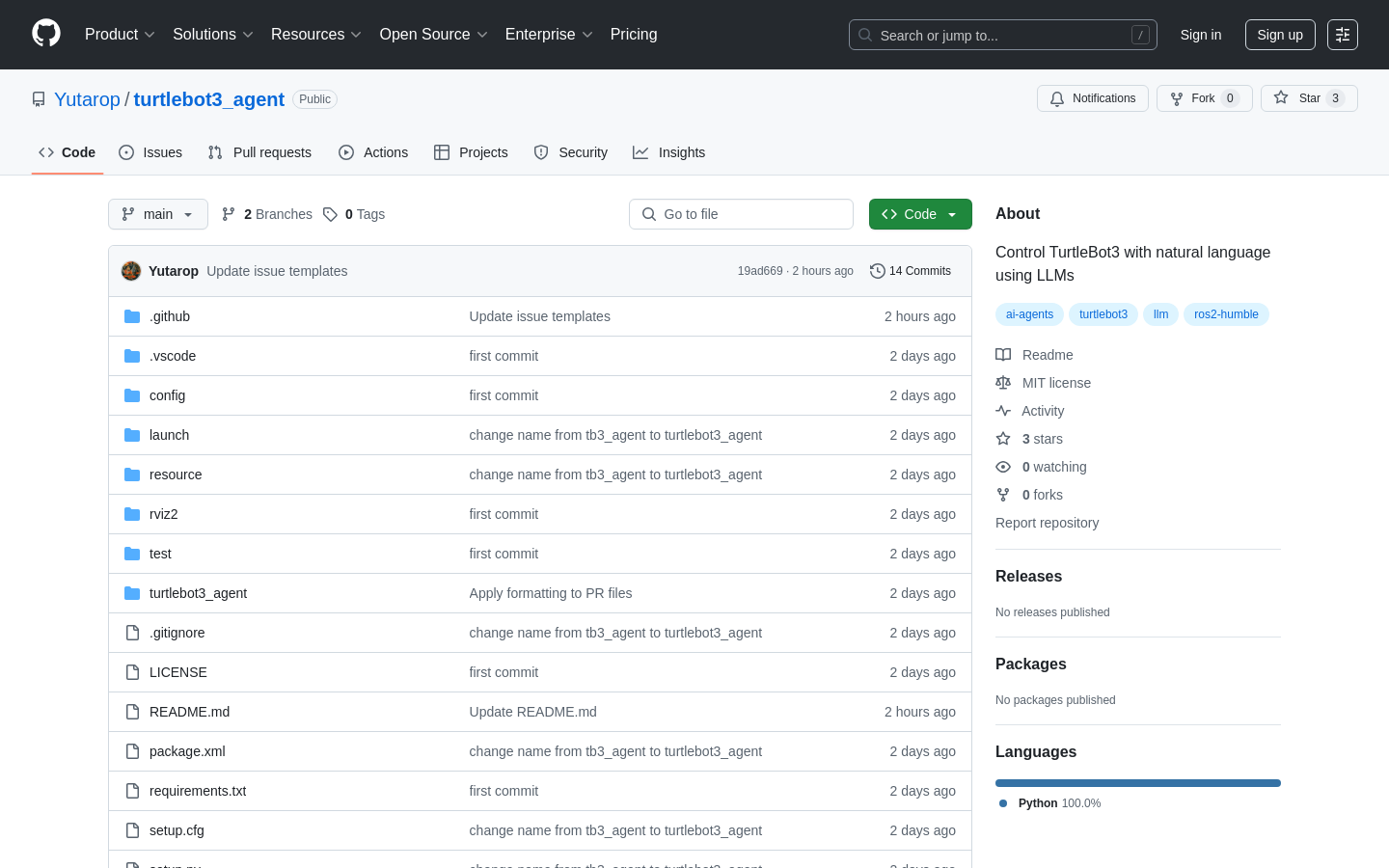This screenshot has width=1389, height=868.
Task: Focus the Go to file input
Action: tap(741, 214)
